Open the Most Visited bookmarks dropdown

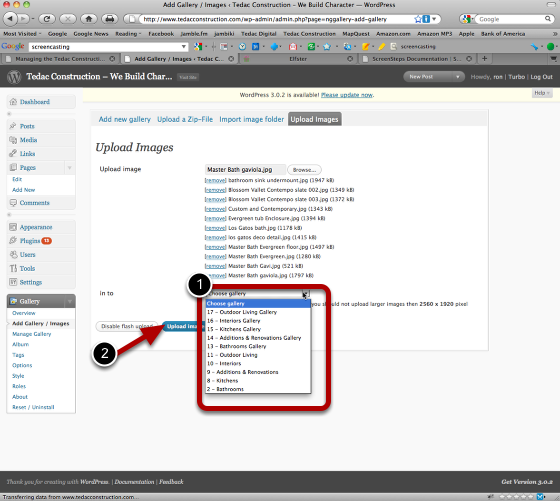[x=22, y=34]
